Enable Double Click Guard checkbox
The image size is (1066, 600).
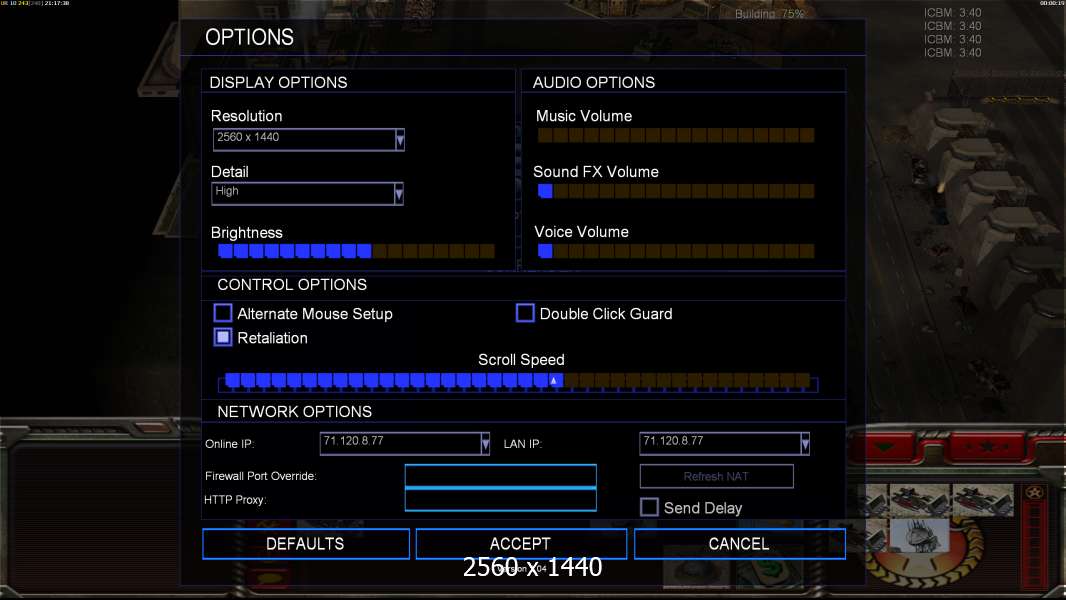pyautogui.click(x=525, y=313)
